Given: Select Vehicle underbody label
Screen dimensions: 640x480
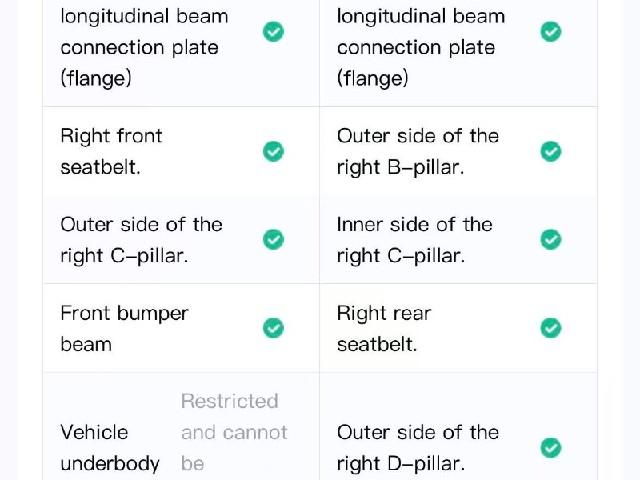Looking at the screenshot, I should (x=110, y=448).
